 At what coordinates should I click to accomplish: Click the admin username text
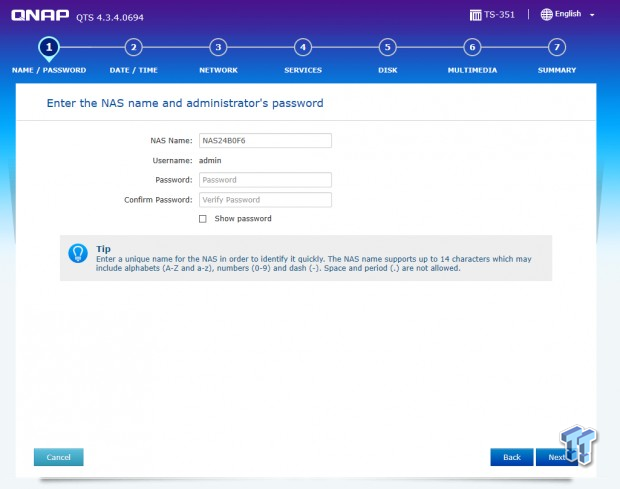210,160
